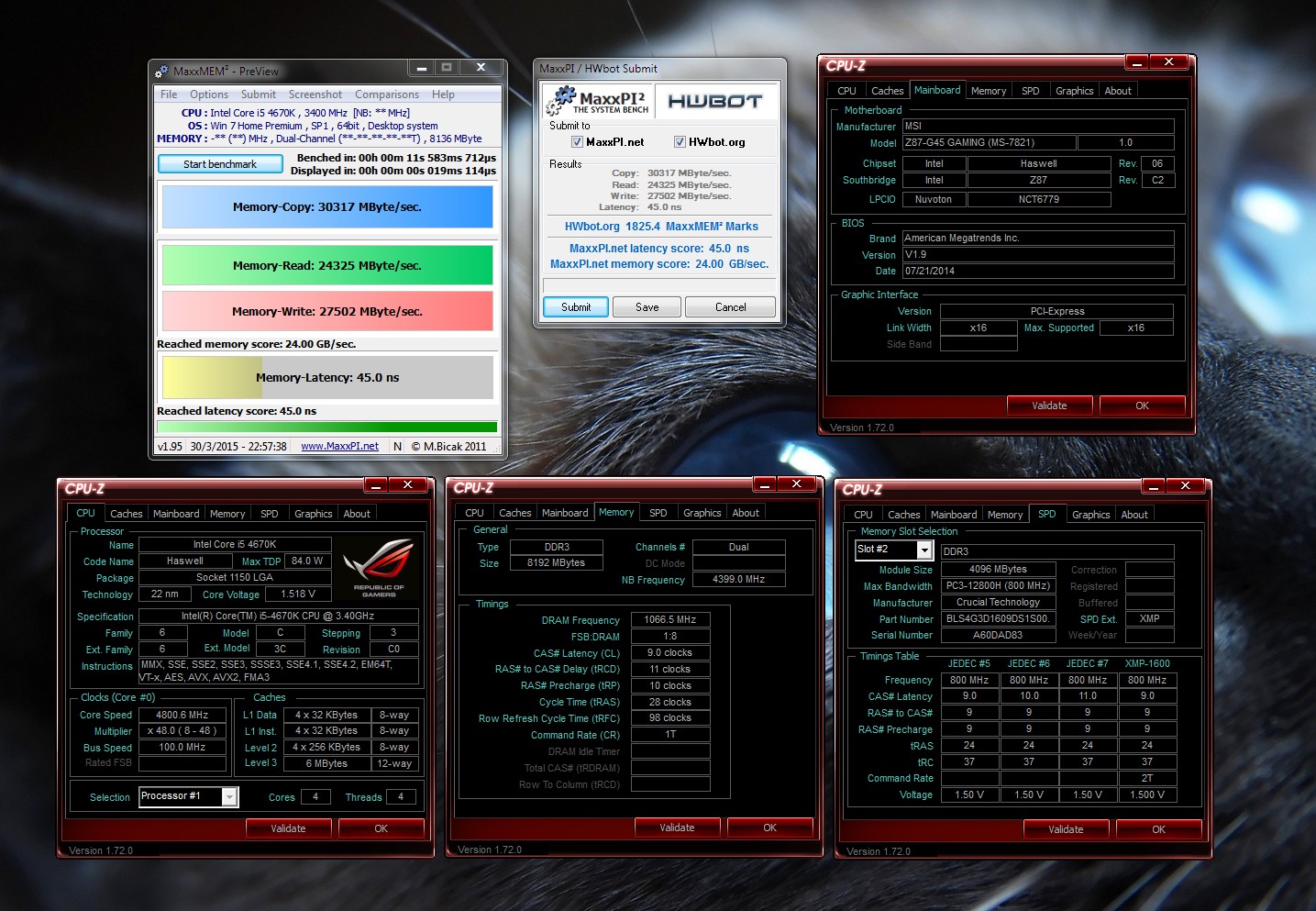Open the Processor #1 selection dropdown
The height and width of the screenshot is (911, 1316).
tap(230, 796)
